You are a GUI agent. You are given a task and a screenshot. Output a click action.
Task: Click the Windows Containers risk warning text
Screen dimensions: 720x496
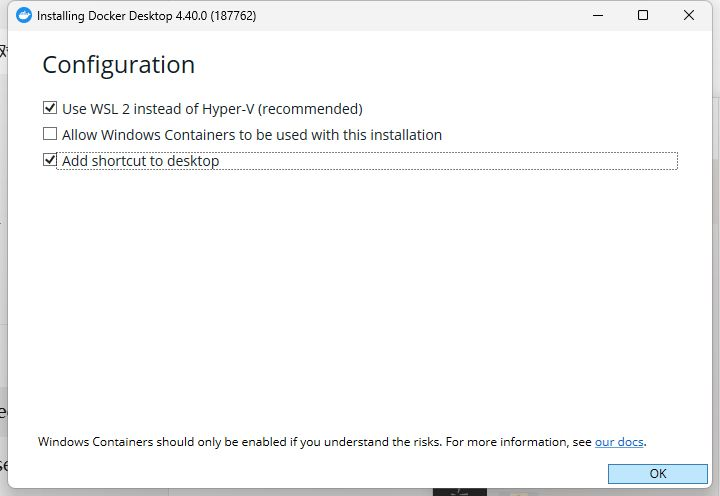342,442
